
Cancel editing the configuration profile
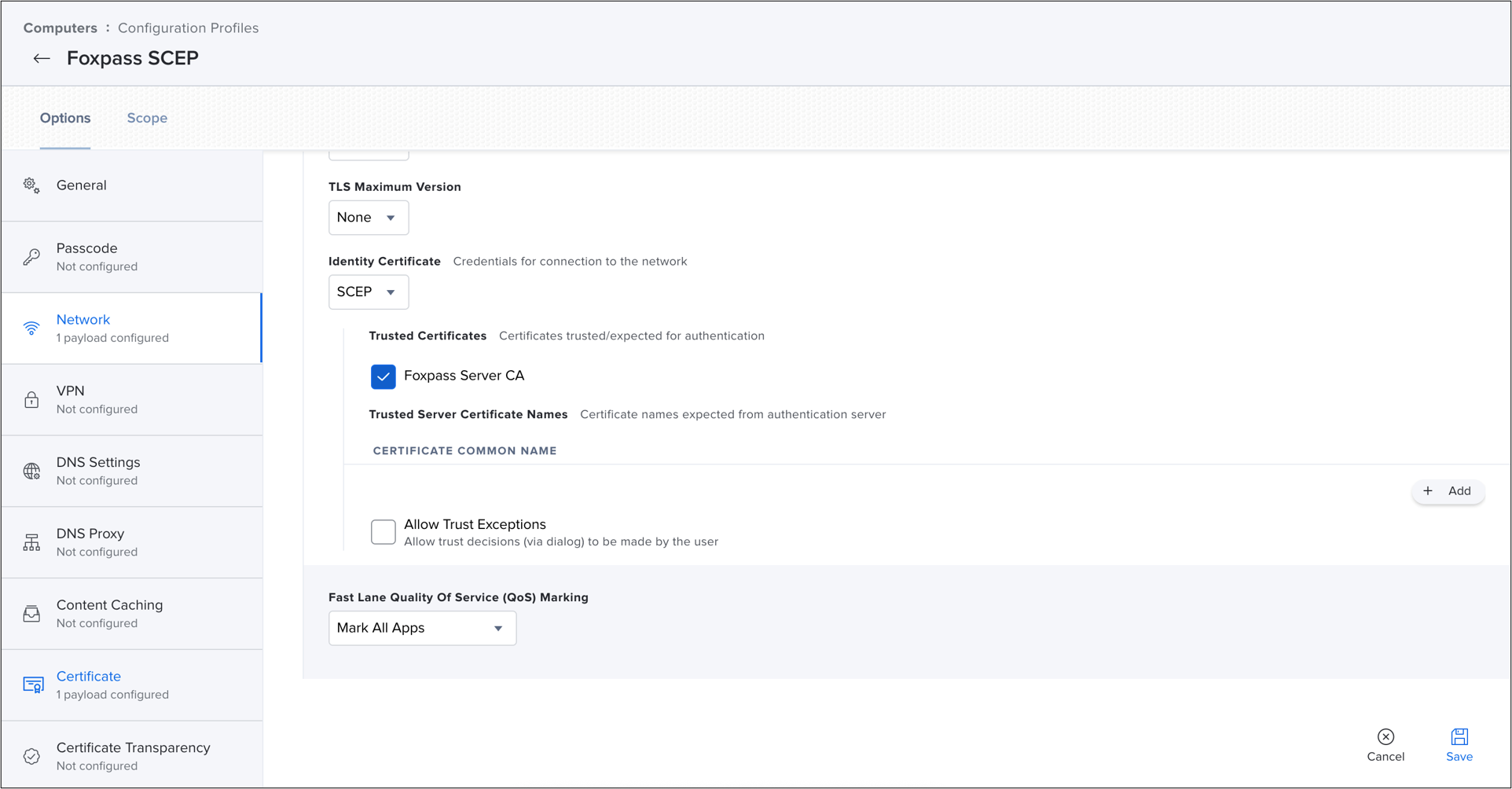click(x=1385, y=744)
